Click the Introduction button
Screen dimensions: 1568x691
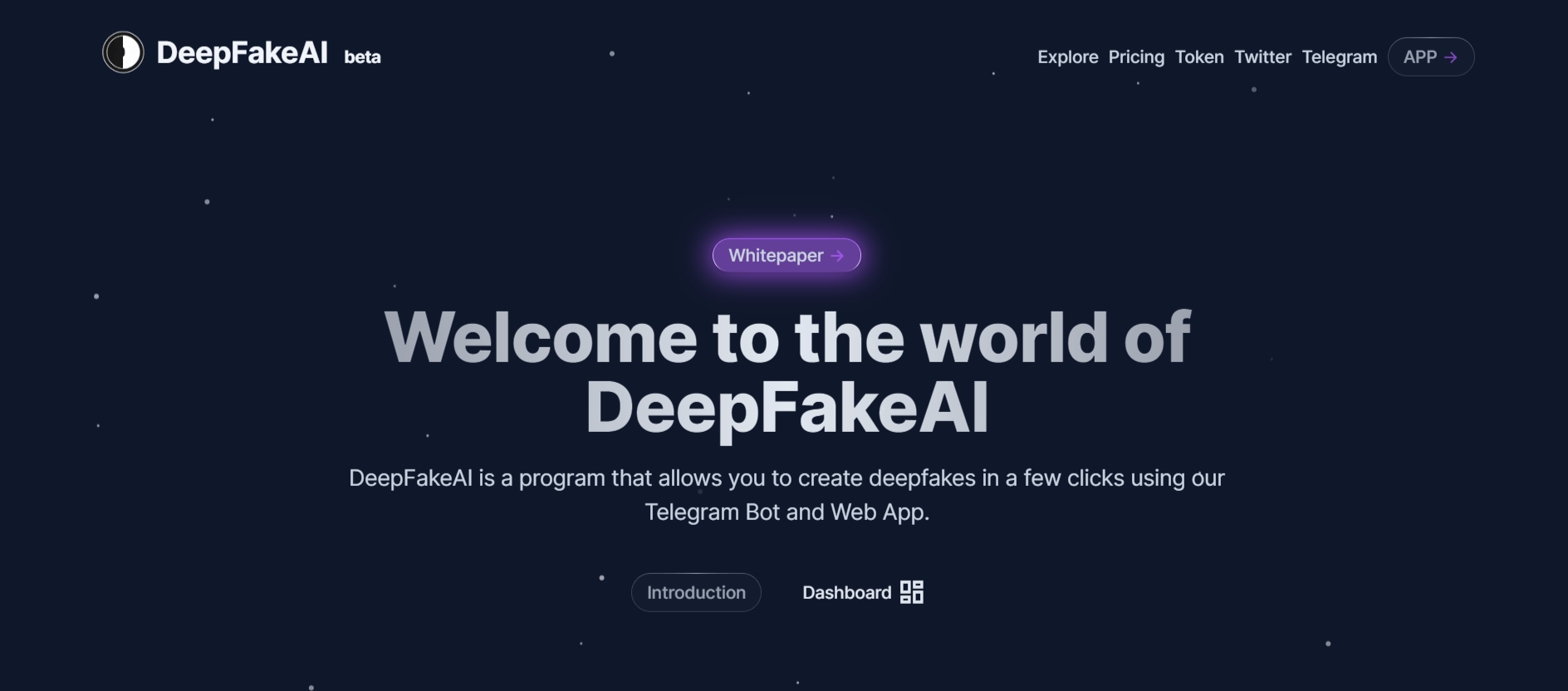696,592
